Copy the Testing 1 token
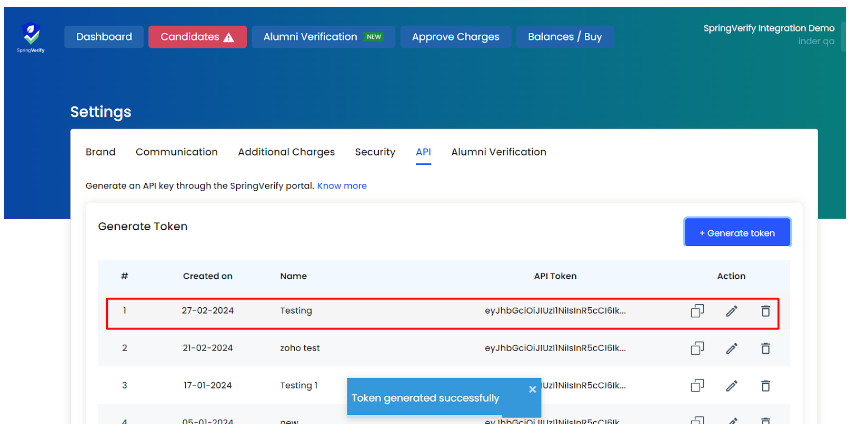Image resolution: width=853 pixels, height=433 pixels. pyautogui.click(x=697, y=386)
